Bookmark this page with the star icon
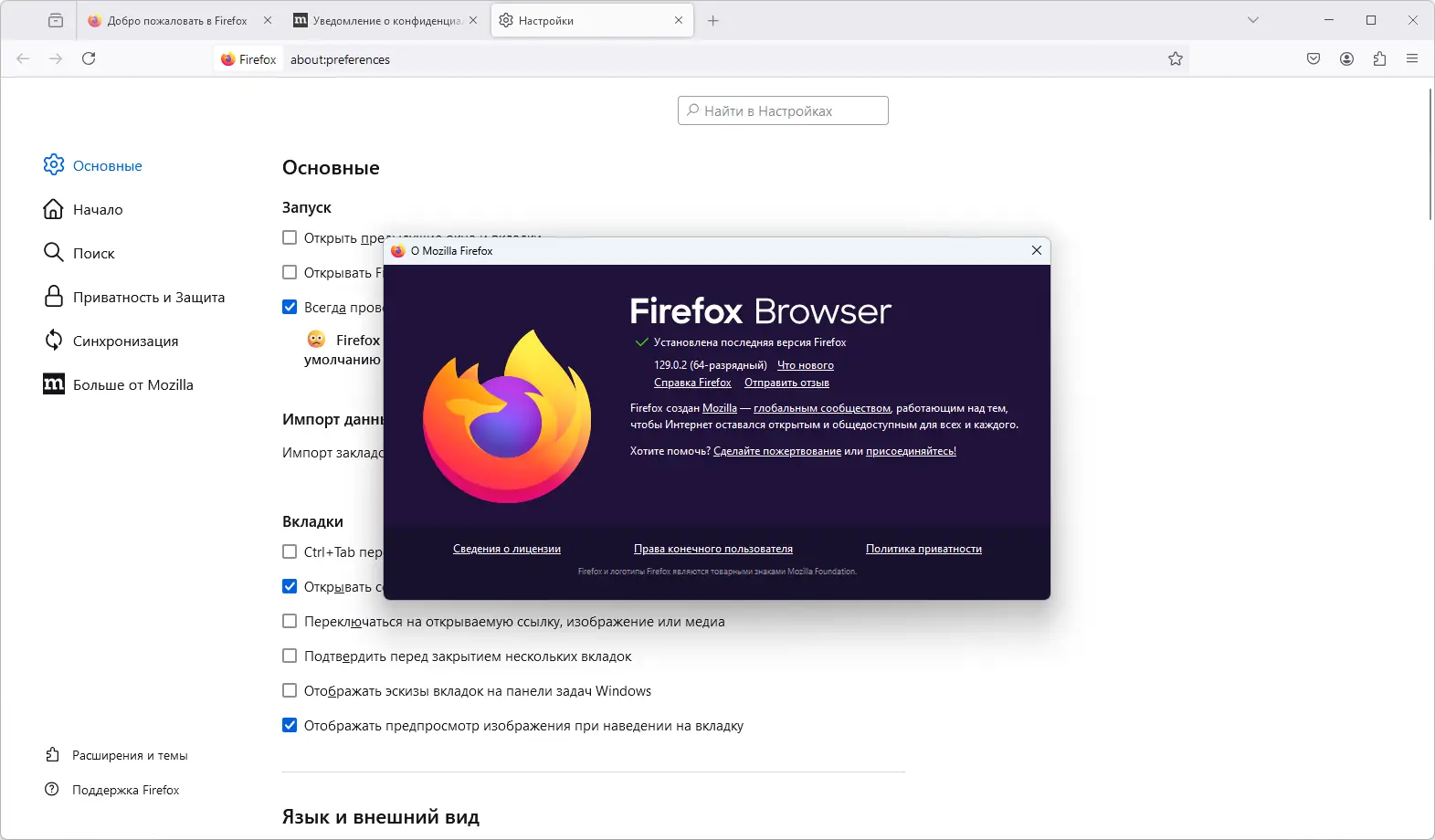The width and height of the screenshot is (1435, 840). click(1176, 58)
